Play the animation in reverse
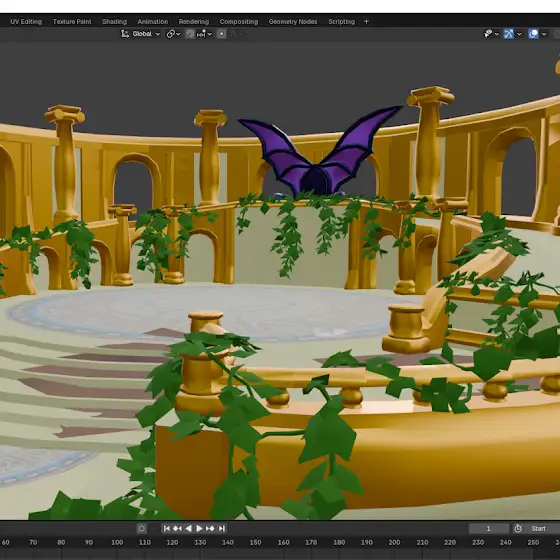The image size is (560, 560). point(188,528)
